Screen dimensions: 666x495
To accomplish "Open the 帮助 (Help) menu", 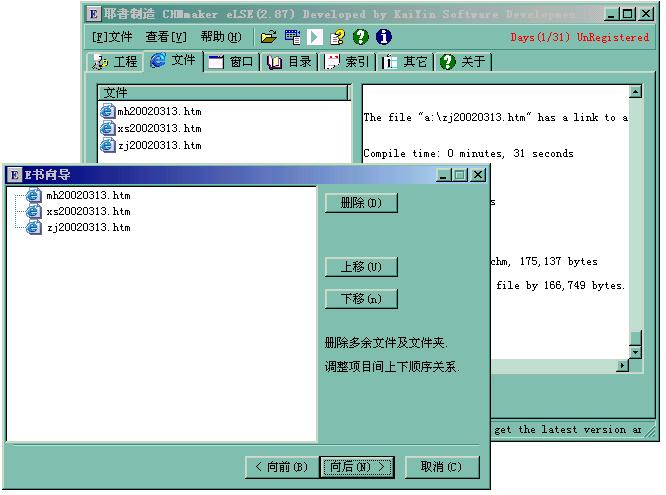I will [x=220, y=37].
